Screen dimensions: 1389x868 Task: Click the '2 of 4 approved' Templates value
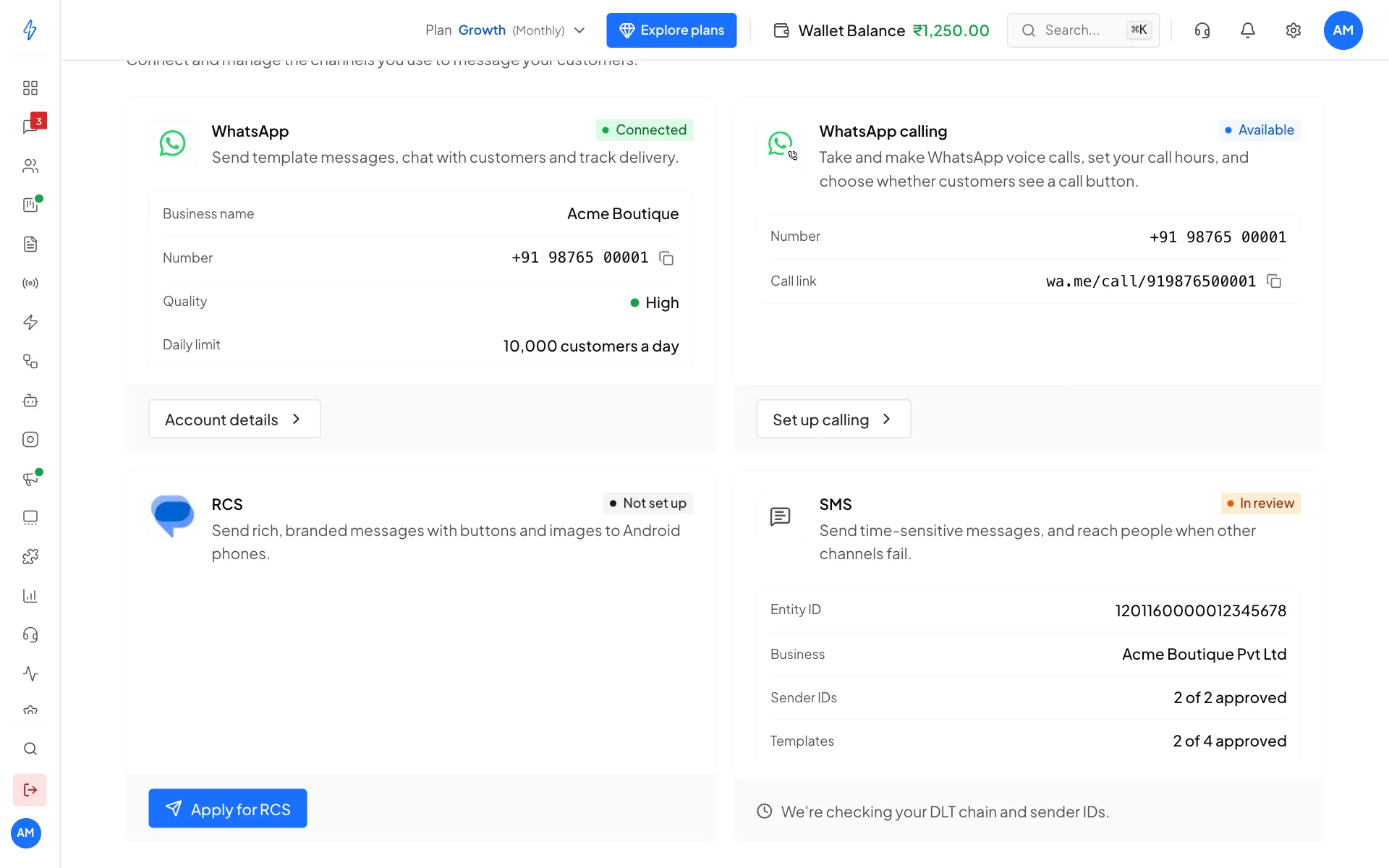point(1230,741)
